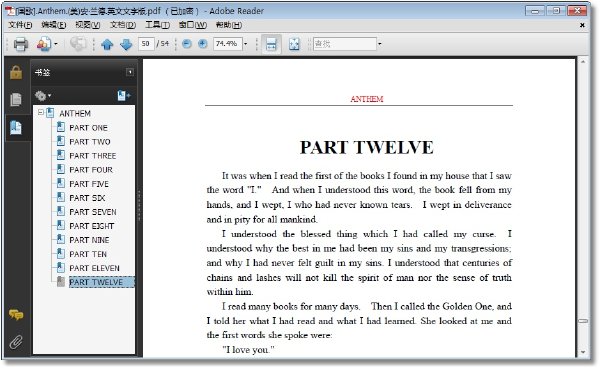
Task: Jump to PART FOUR bookmark
Action: point(91,170)
